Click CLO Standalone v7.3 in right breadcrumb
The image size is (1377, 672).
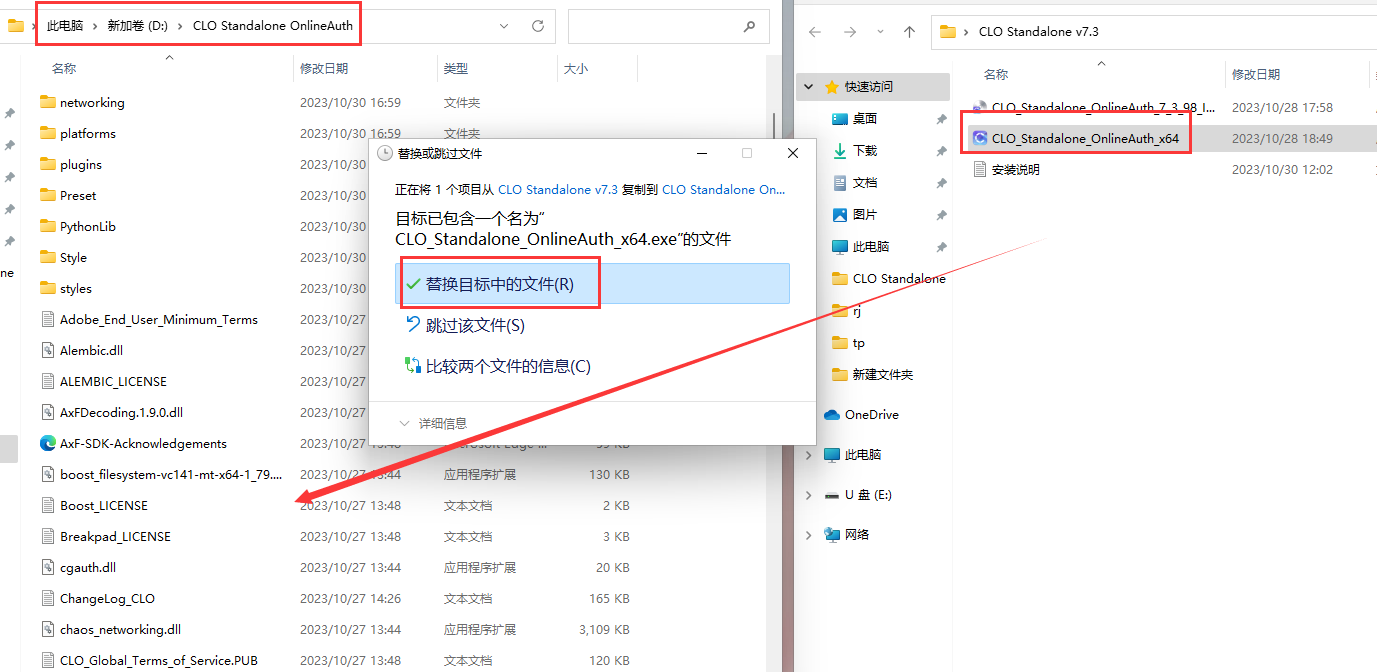click(x=1038, y=31)
